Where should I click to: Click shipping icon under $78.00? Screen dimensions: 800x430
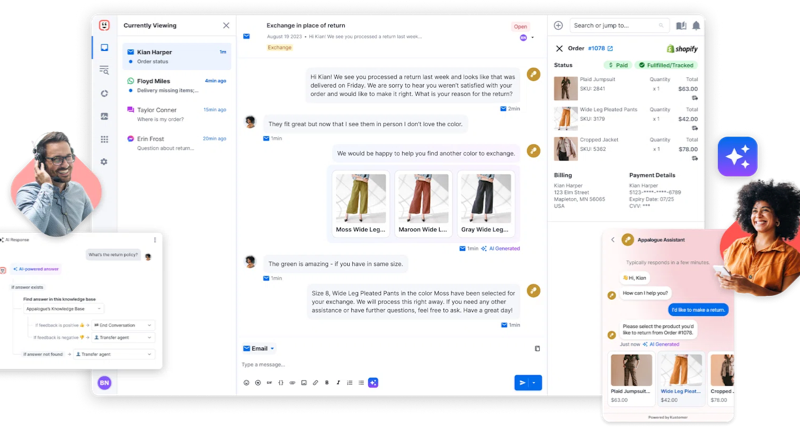(694, 158)
